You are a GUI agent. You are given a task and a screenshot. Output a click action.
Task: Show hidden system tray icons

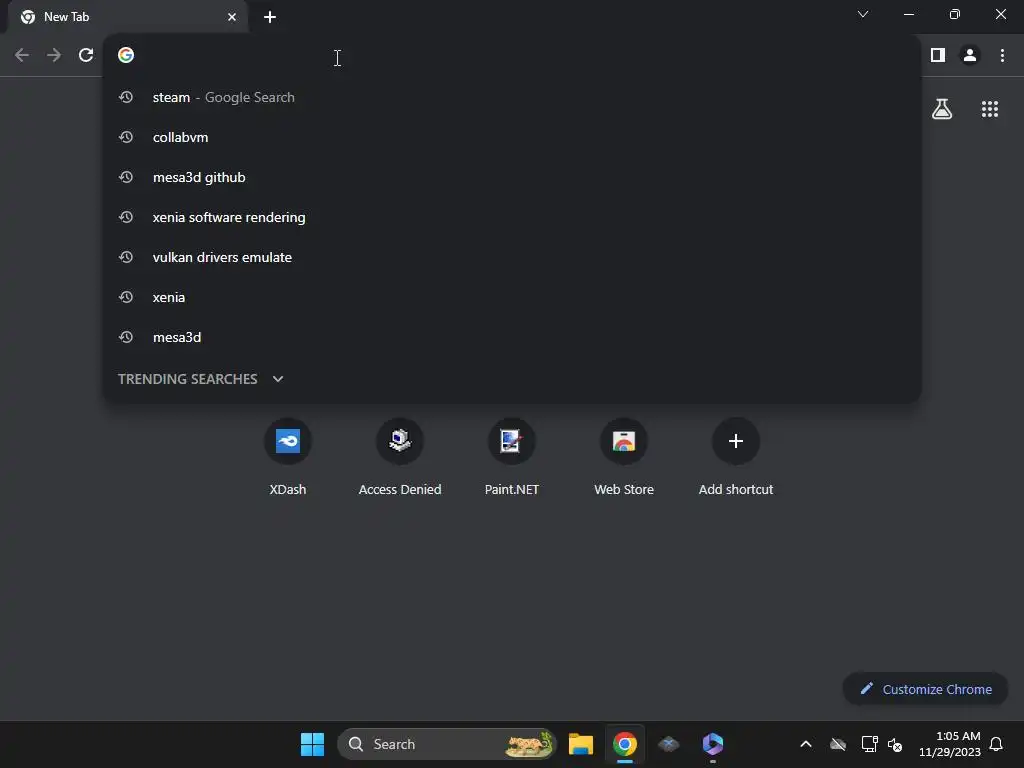[x=806, y=744]
